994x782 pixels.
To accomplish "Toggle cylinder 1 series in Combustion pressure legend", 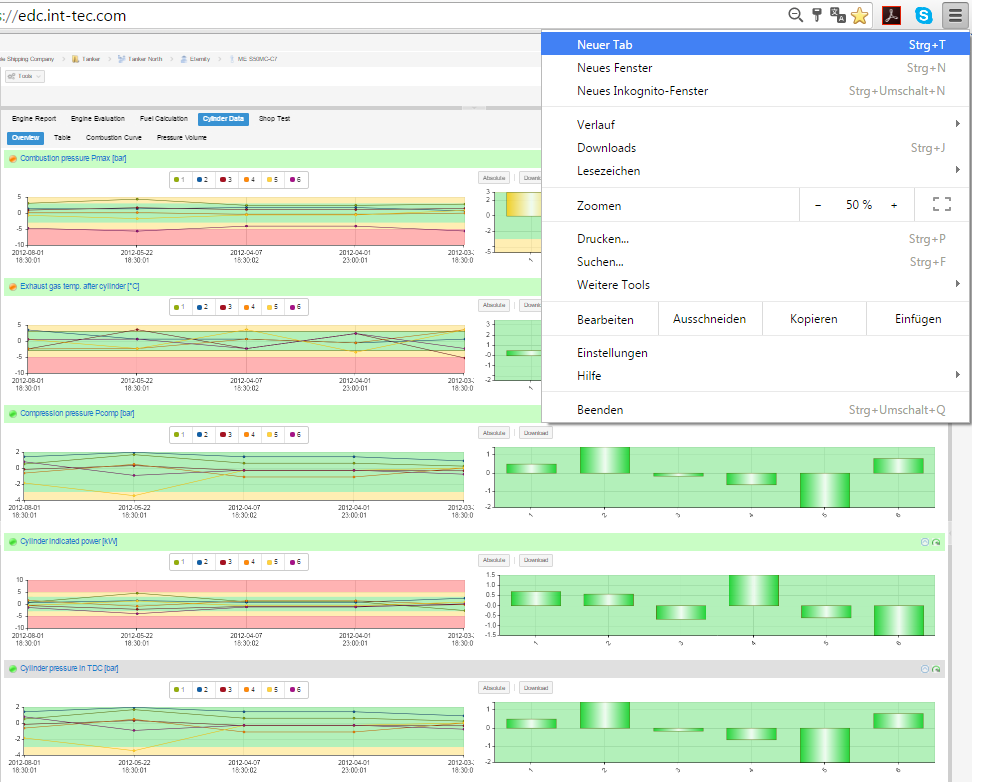I will 180,180.
